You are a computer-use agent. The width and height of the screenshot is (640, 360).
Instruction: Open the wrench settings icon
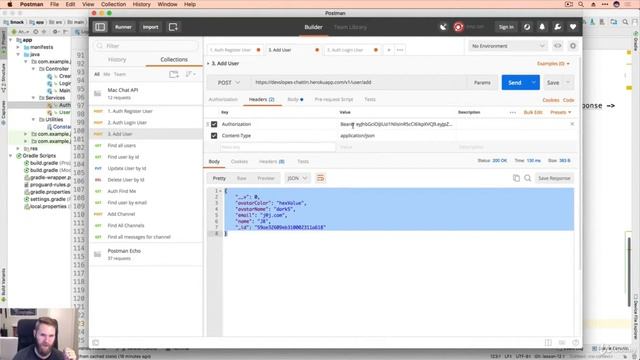pyautogui.click(x=558, y=27)
